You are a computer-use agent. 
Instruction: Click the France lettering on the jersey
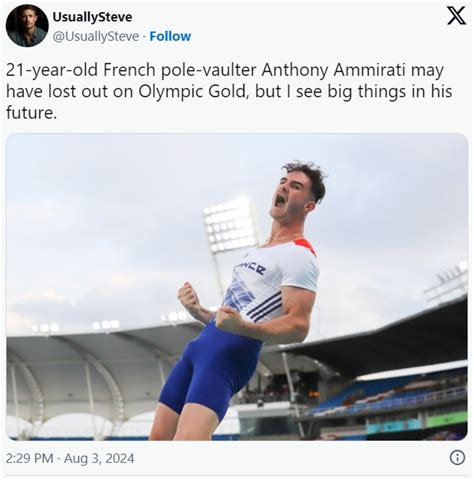[x=254, y=267]
